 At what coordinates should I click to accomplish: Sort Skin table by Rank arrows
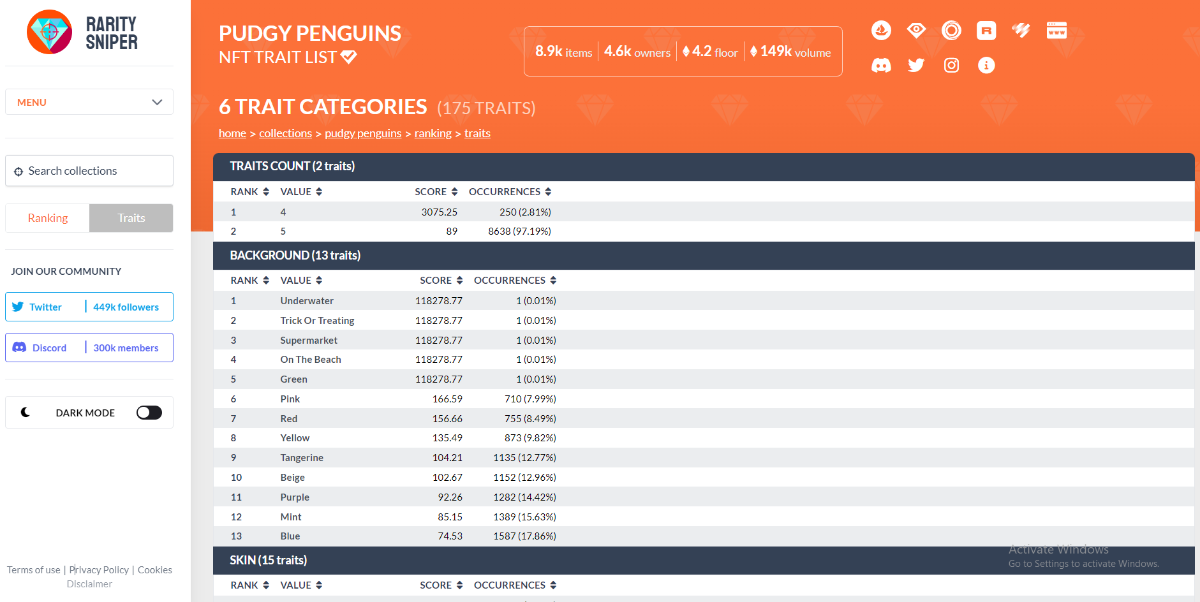(265, 585)
